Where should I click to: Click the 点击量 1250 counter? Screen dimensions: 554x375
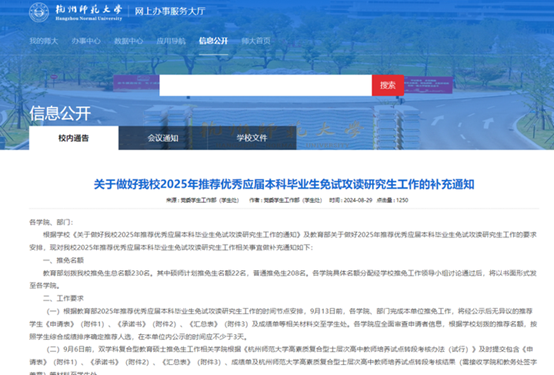pos(392,200)
